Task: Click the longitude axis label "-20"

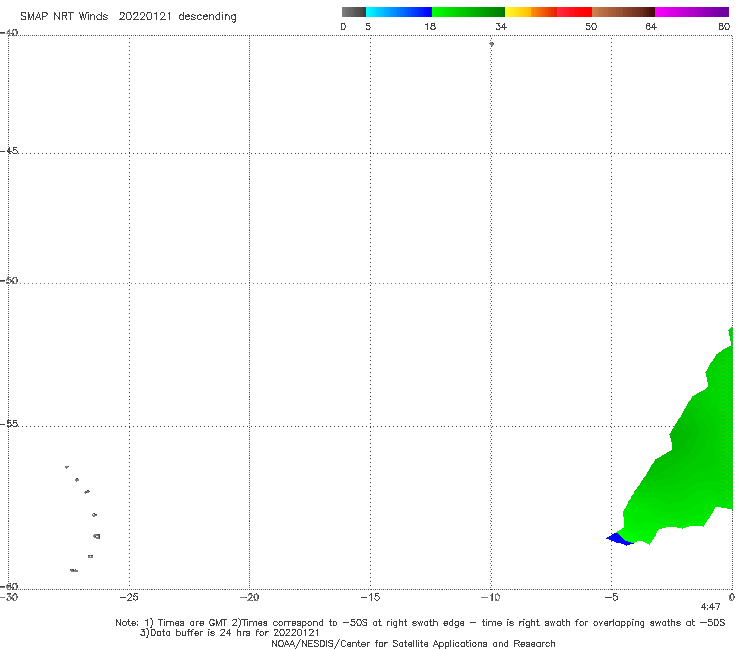Action: click(x=250, y=597)
